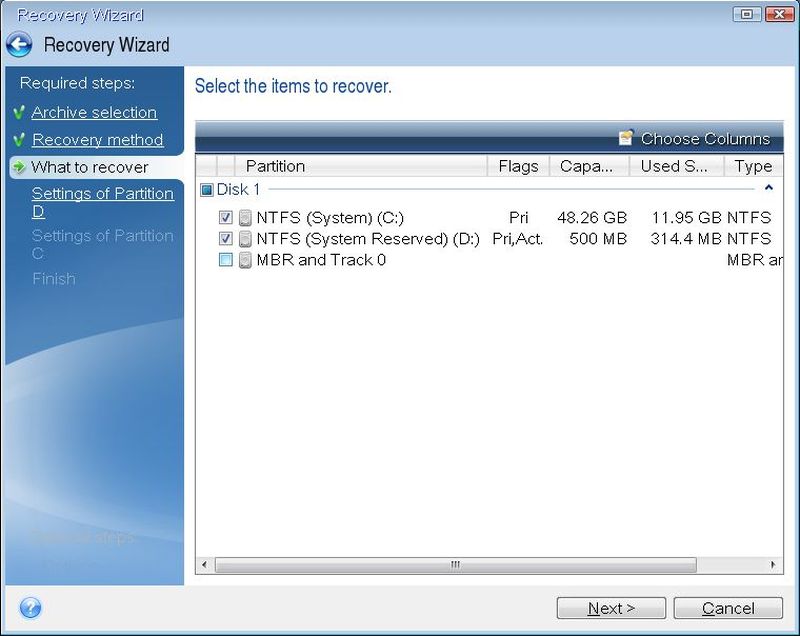Image resolution: width=800 pixels, height=636 pixels.
Task: Go to the Archive selection step
Action: pos(94,113)
